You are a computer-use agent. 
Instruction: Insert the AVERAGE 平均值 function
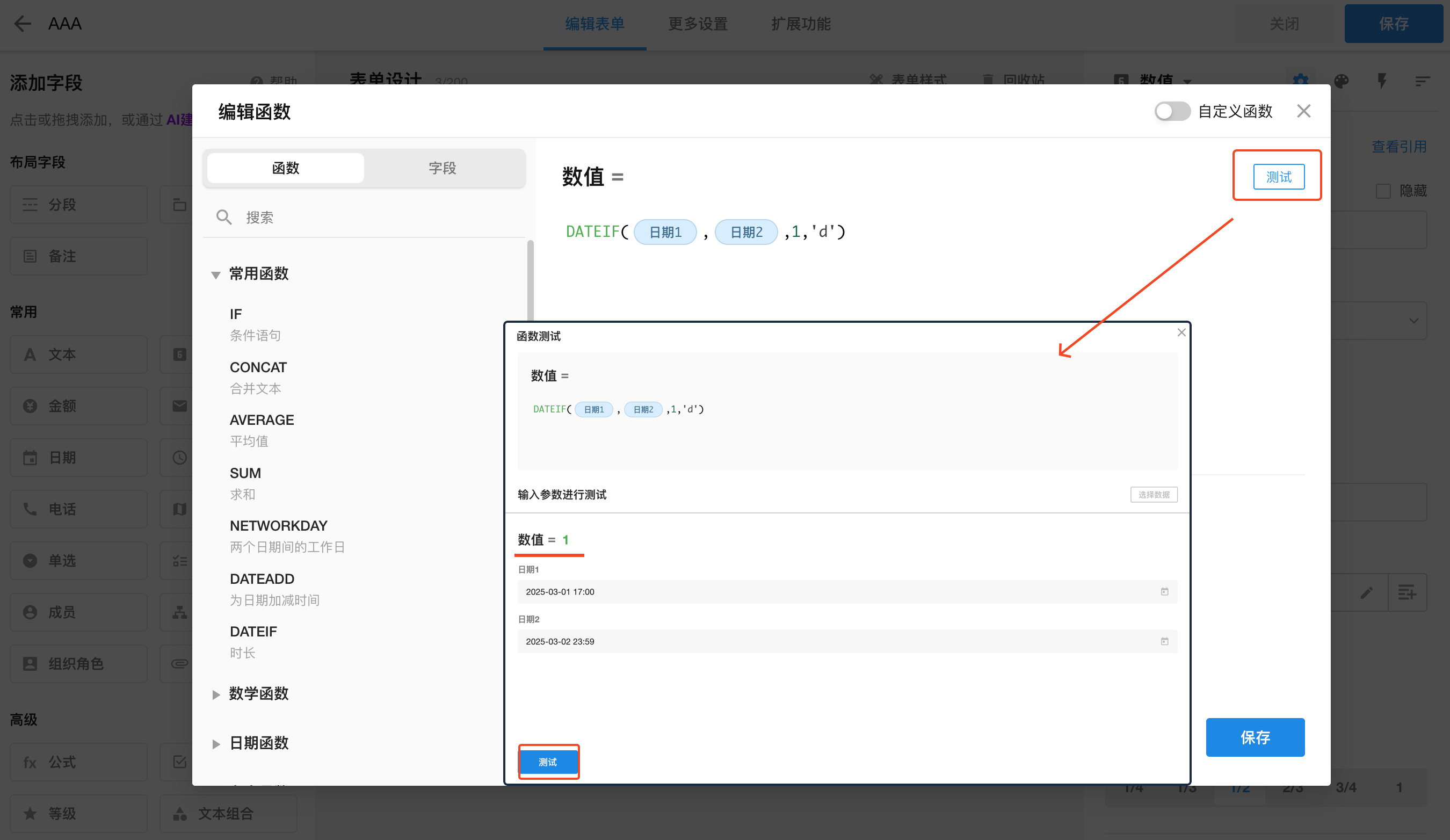point(262,430)
